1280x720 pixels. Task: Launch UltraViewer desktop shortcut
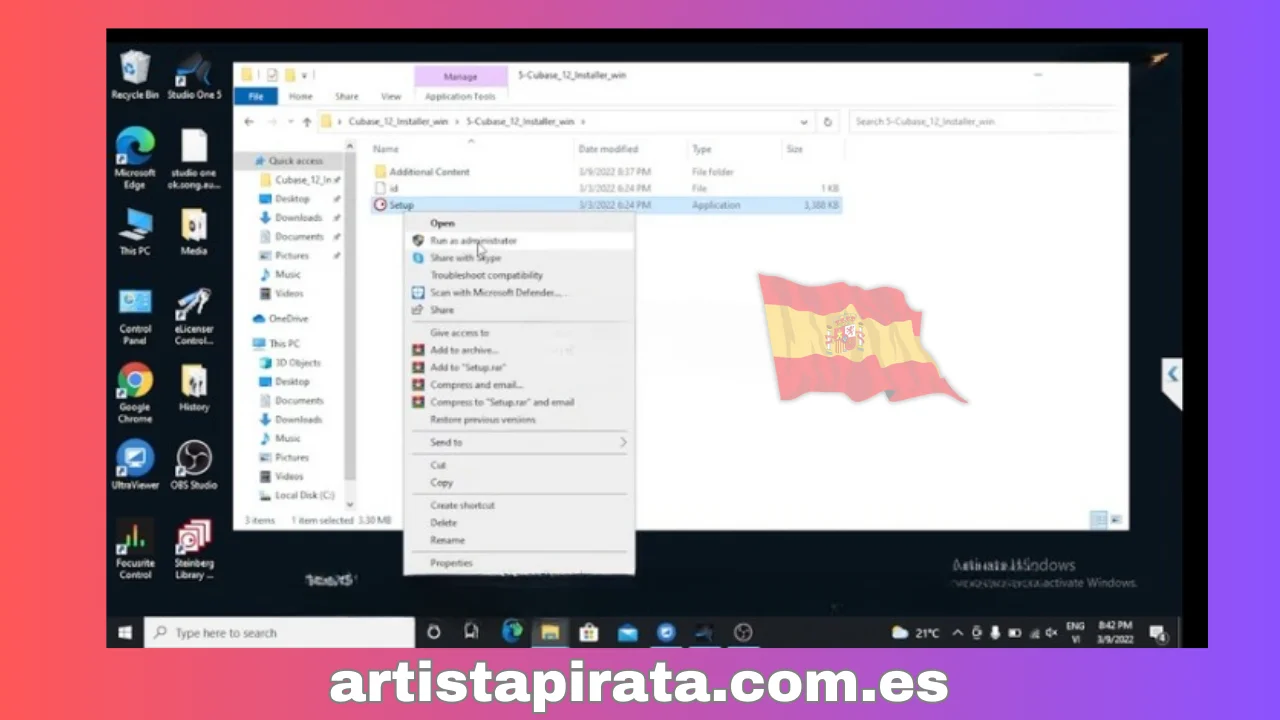tap(134, 465)
